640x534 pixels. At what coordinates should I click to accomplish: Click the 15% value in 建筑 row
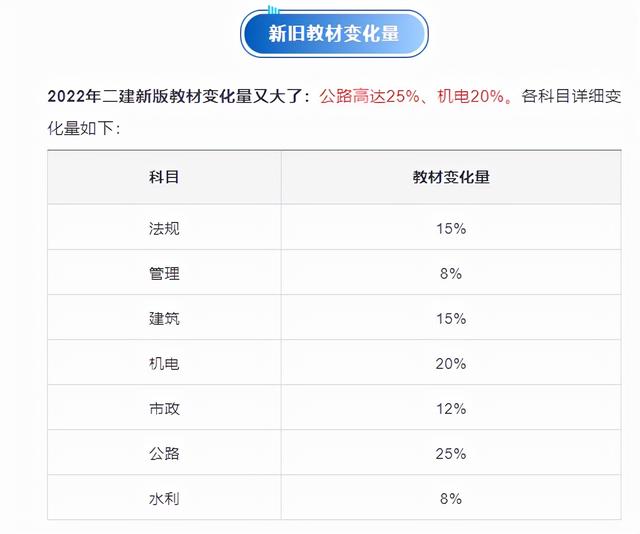[x=451, y=318]
